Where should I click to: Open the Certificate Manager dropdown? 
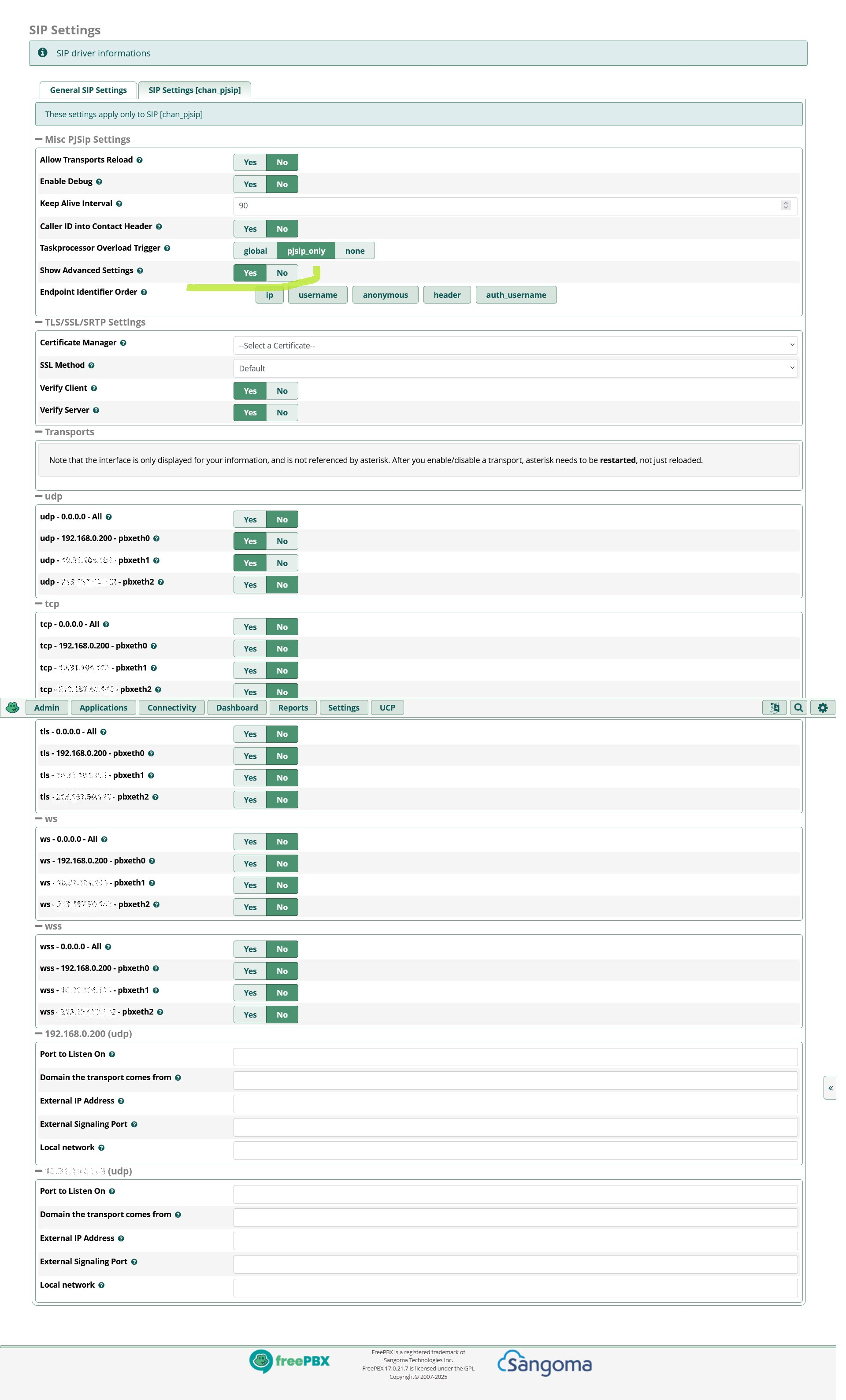515,345
